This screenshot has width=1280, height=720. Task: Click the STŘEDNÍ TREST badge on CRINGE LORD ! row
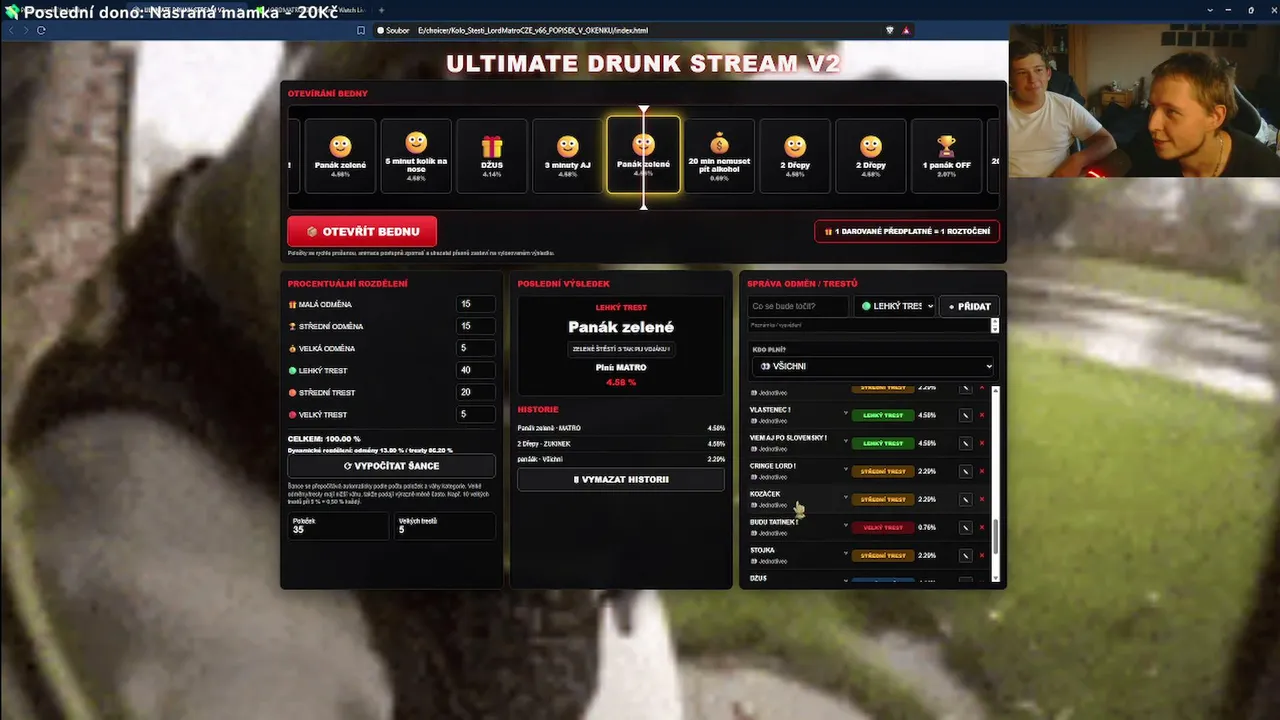(883, 471)
